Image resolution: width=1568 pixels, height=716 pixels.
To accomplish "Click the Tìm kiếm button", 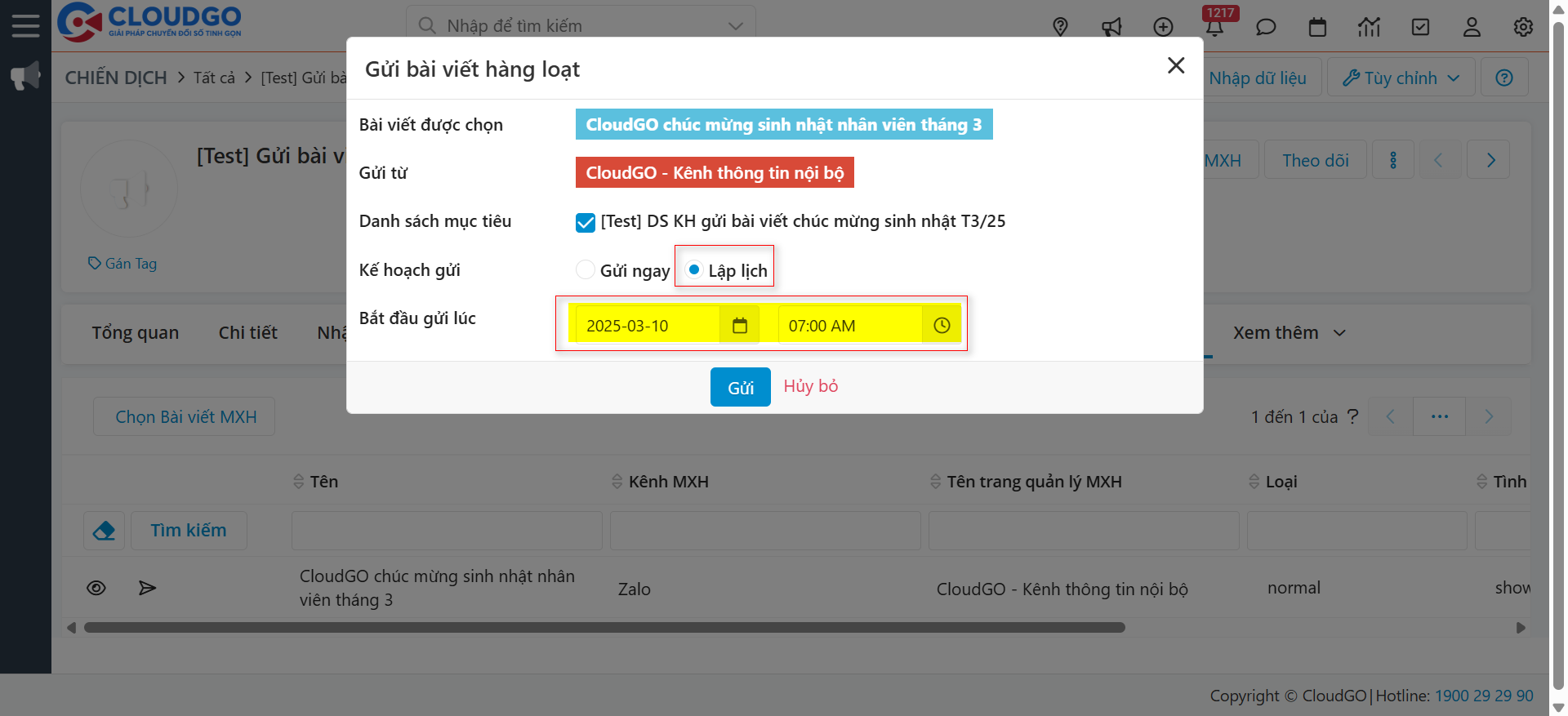I will [x=189, y=531].
